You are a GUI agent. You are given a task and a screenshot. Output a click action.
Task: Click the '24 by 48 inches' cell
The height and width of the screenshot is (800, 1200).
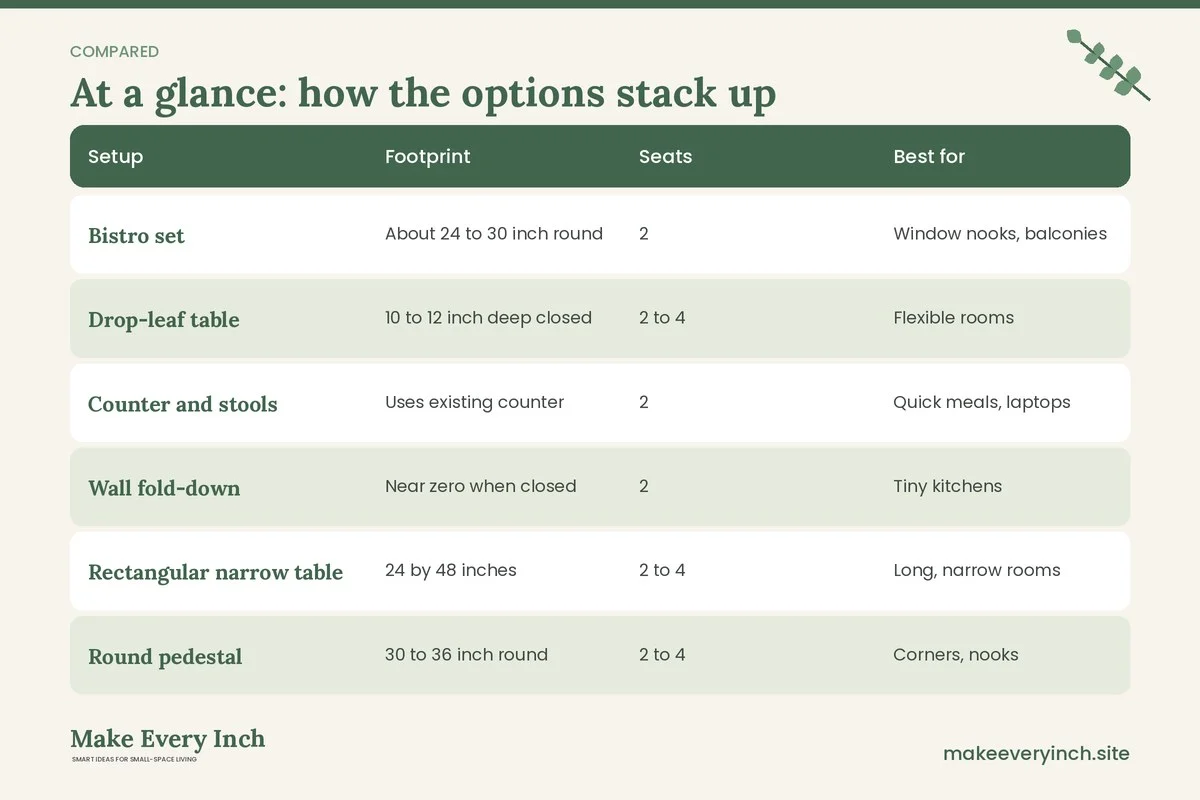[x=450, y=570]
